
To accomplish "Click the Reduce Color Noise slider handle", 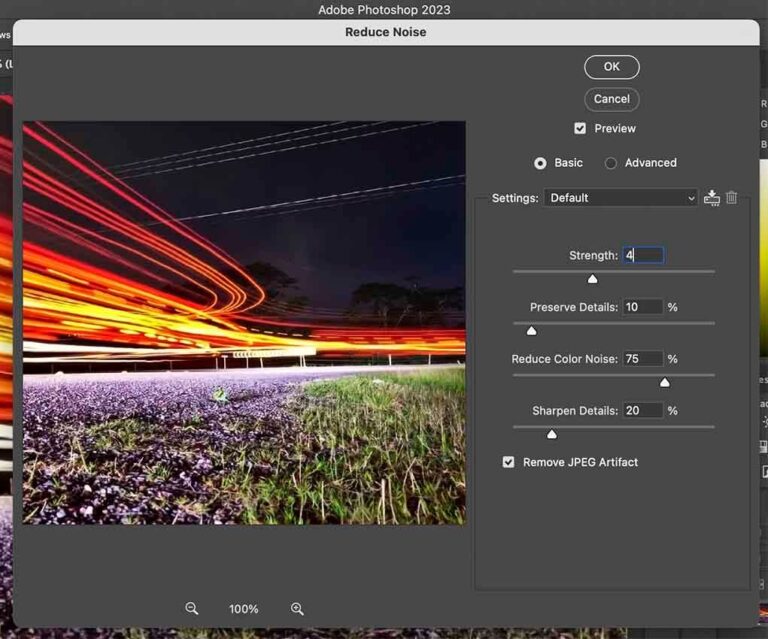I will 664,383.
